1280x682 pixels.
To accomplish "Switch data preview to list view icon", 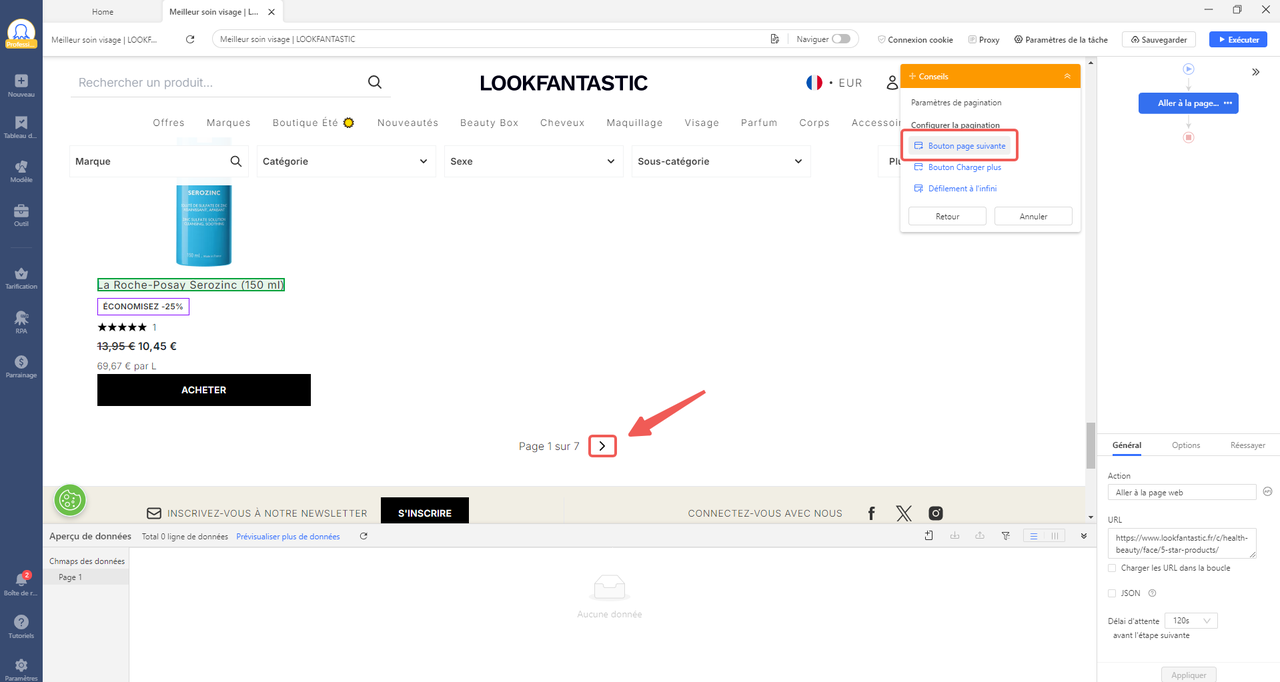I will (1034, 537).
